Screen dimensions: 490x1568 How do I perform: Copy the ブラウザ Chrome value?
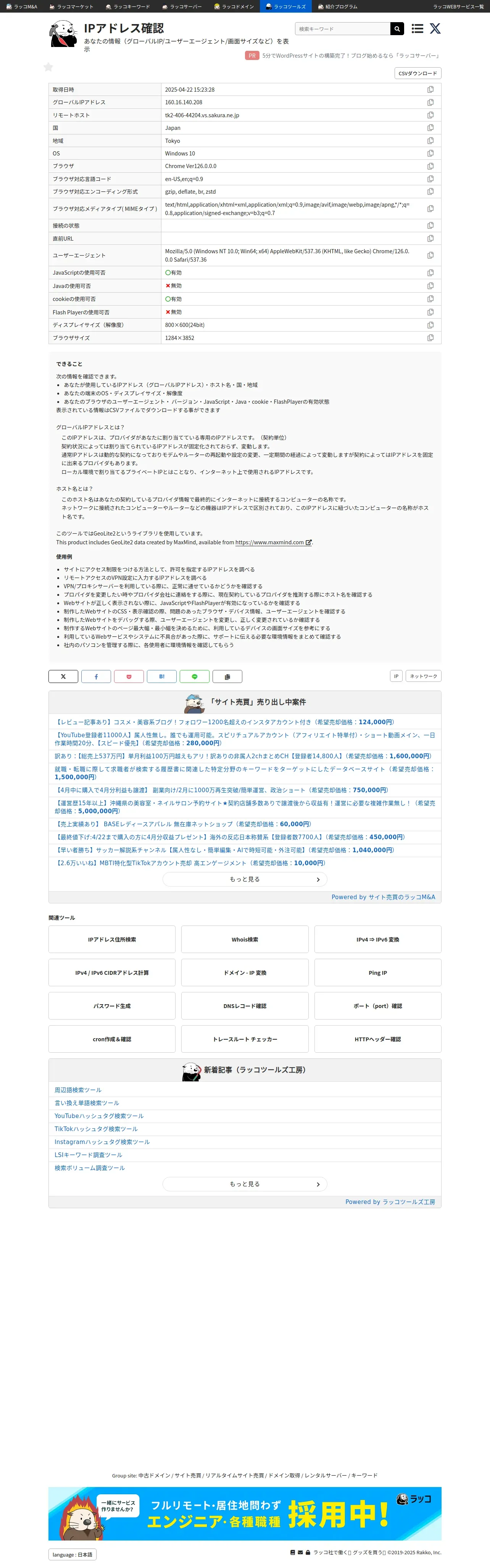[430, 166]
